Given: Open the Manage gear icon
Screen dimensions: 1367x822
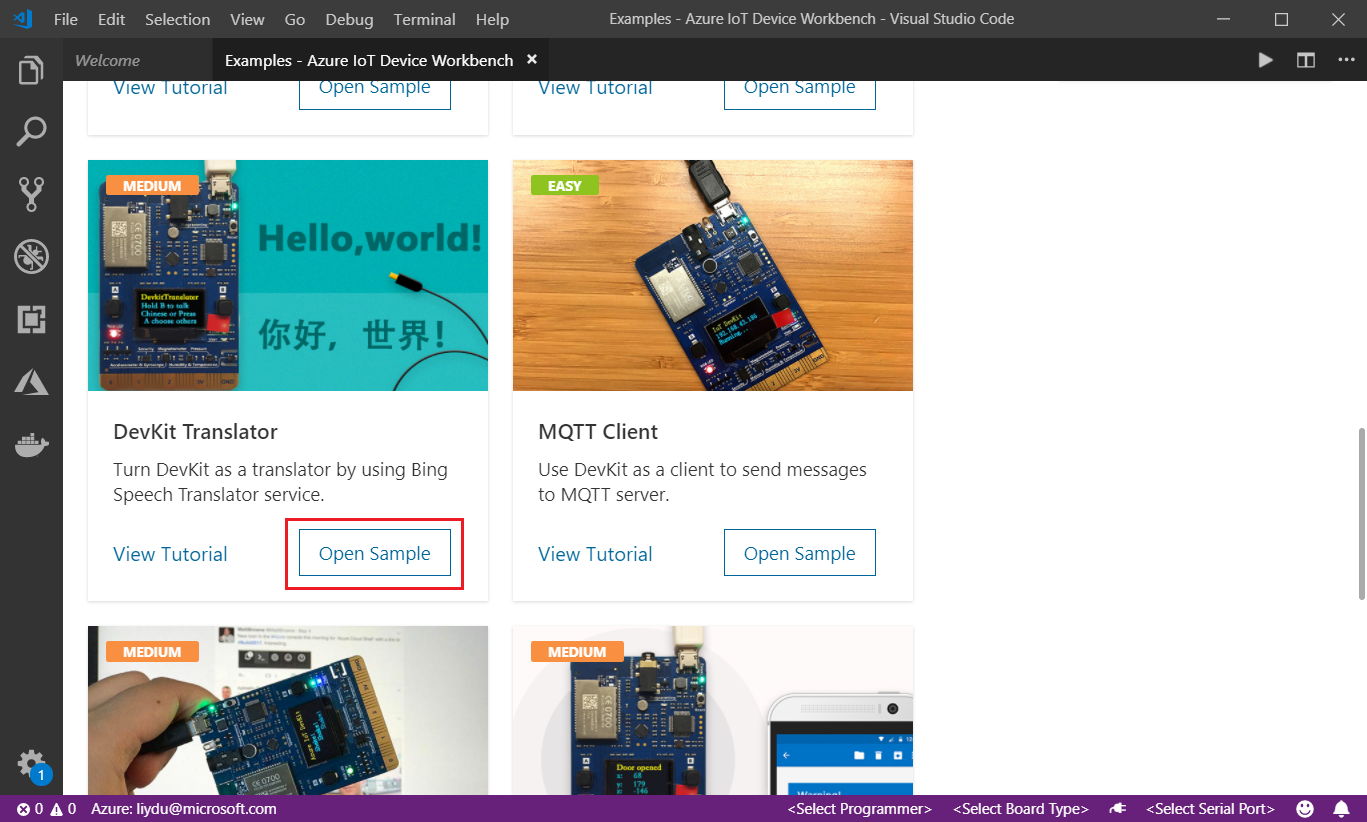Looking at the screenshot, I should [x=31, y=764].
